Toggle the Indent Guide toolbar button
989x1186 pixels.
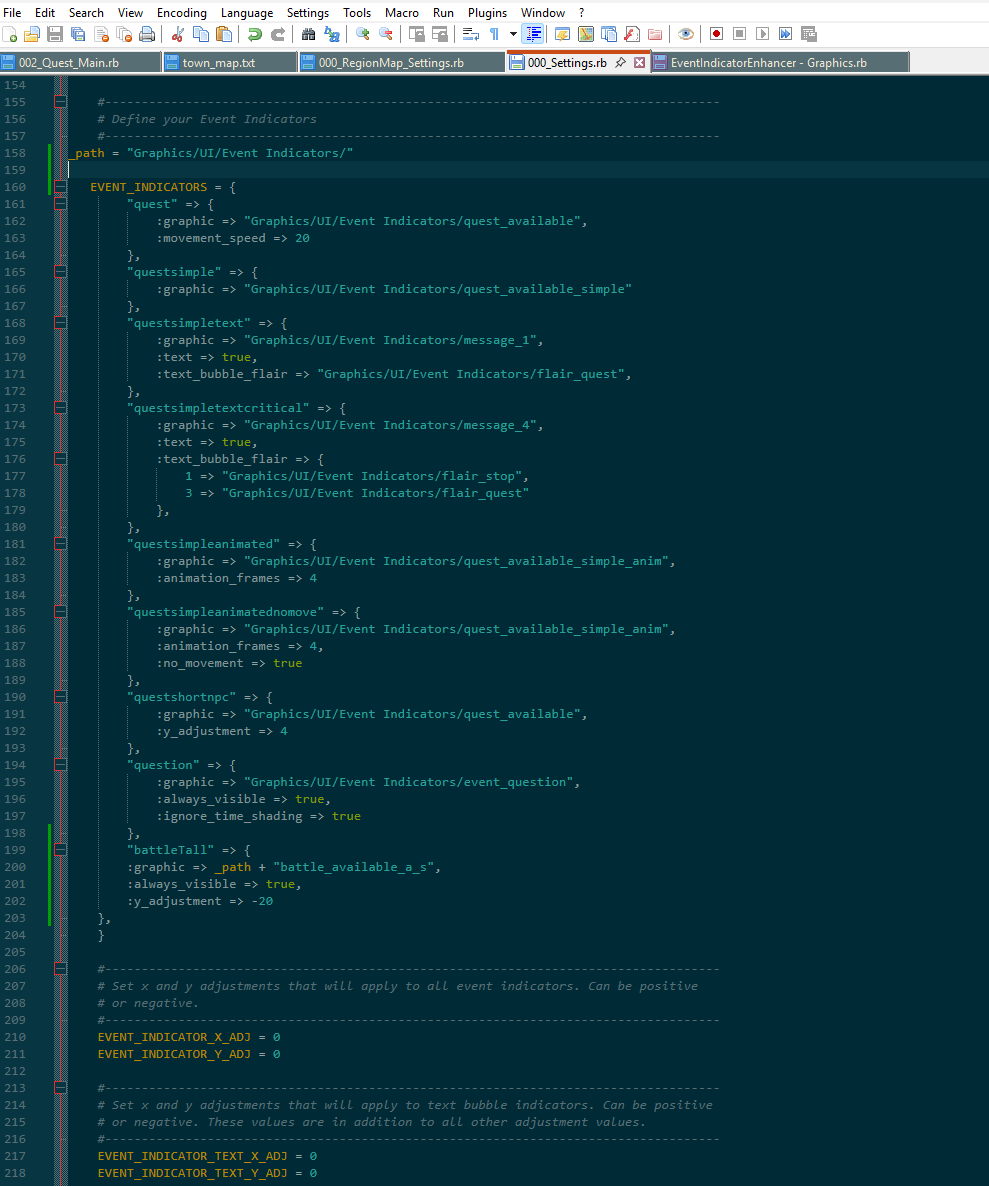[x=534, y=34]
